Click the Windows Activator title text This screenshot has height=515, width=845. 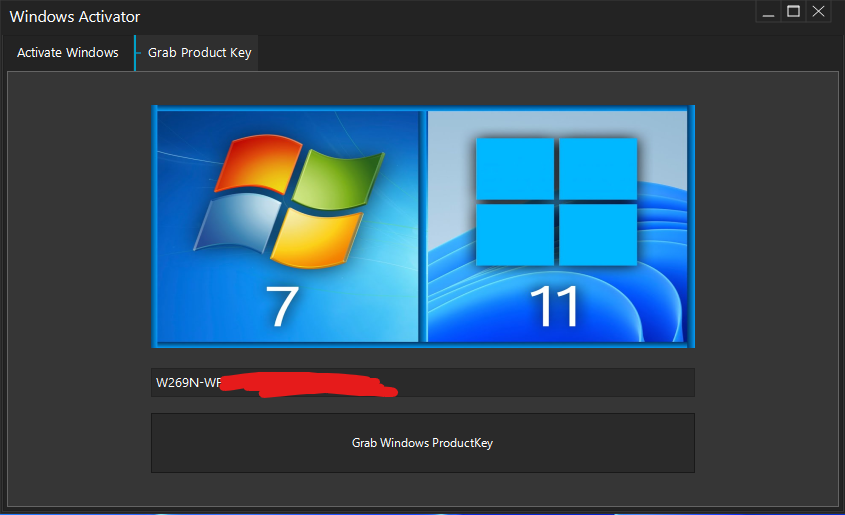tap(75, 17)
